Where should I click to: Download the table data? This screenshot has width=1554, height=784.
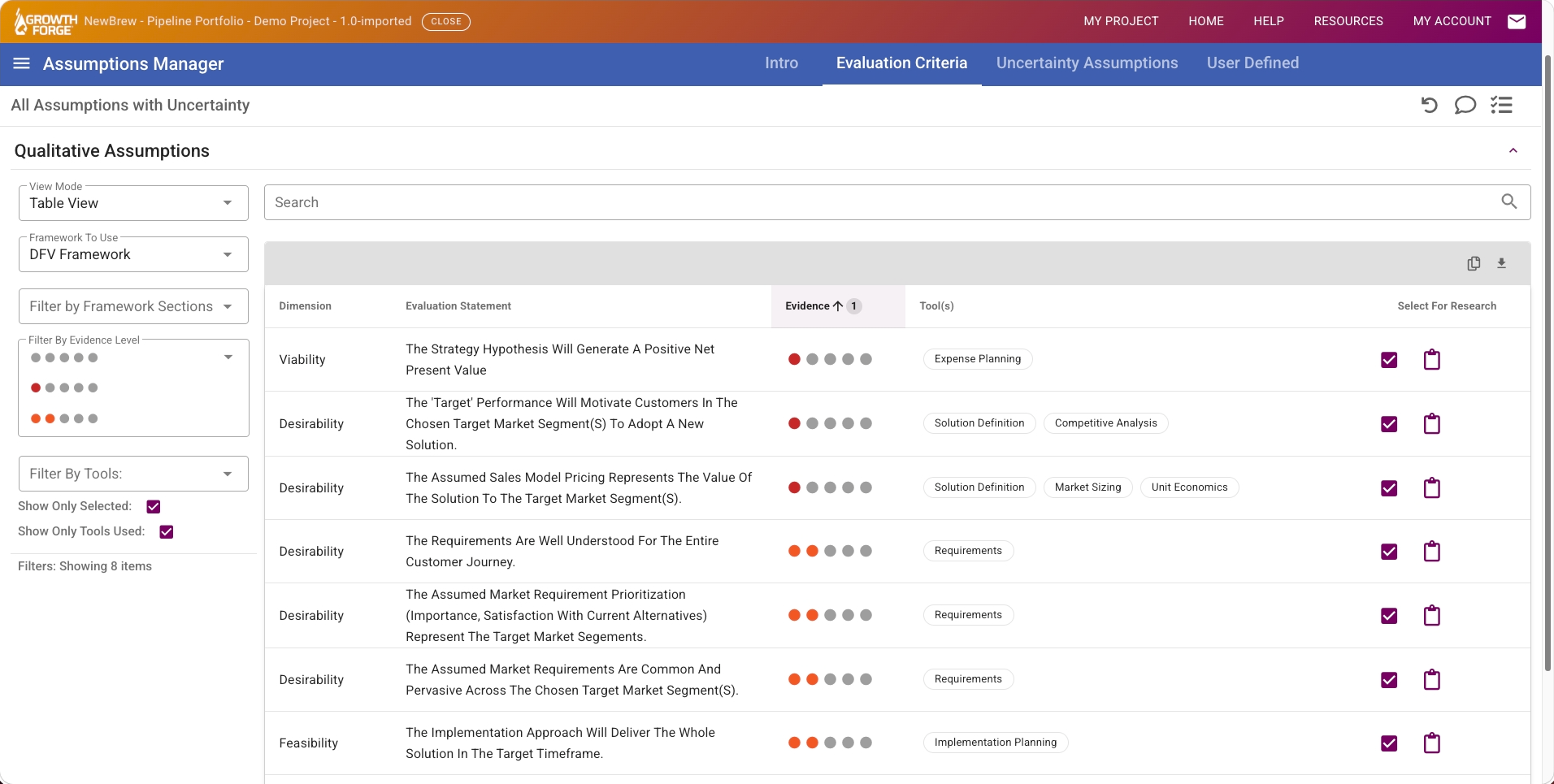point(1501,263)
